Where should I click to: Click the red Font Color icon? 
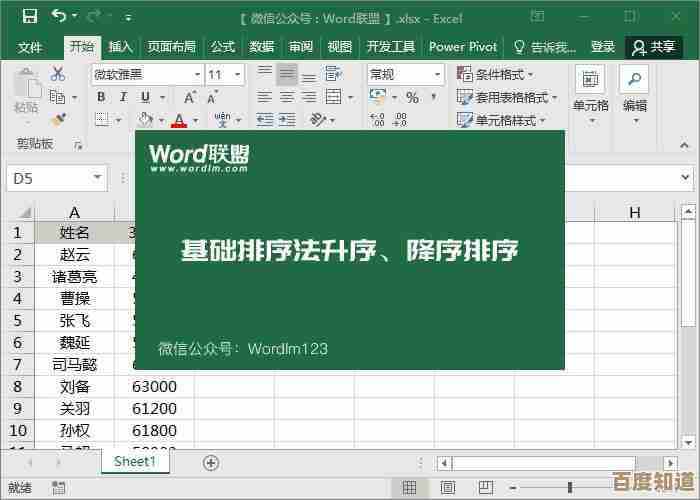pos(179,120)
